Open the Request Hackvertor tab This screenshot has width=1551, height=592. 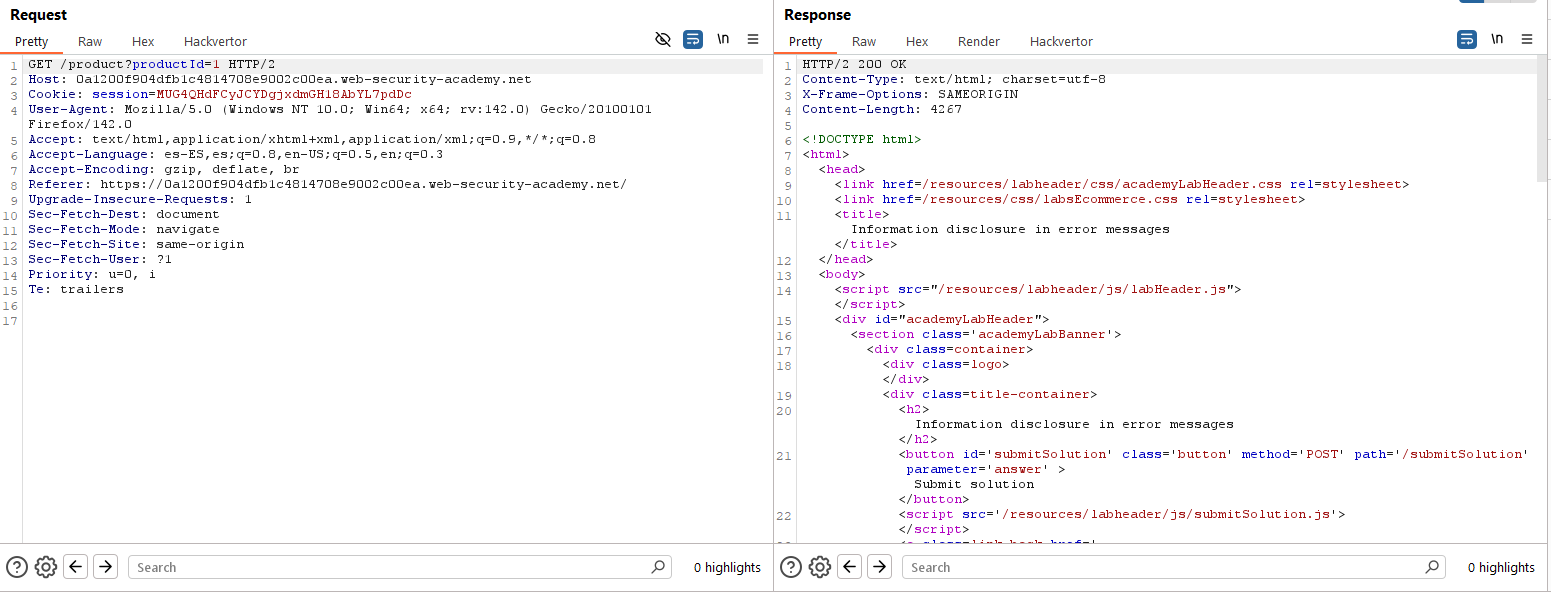215,41
